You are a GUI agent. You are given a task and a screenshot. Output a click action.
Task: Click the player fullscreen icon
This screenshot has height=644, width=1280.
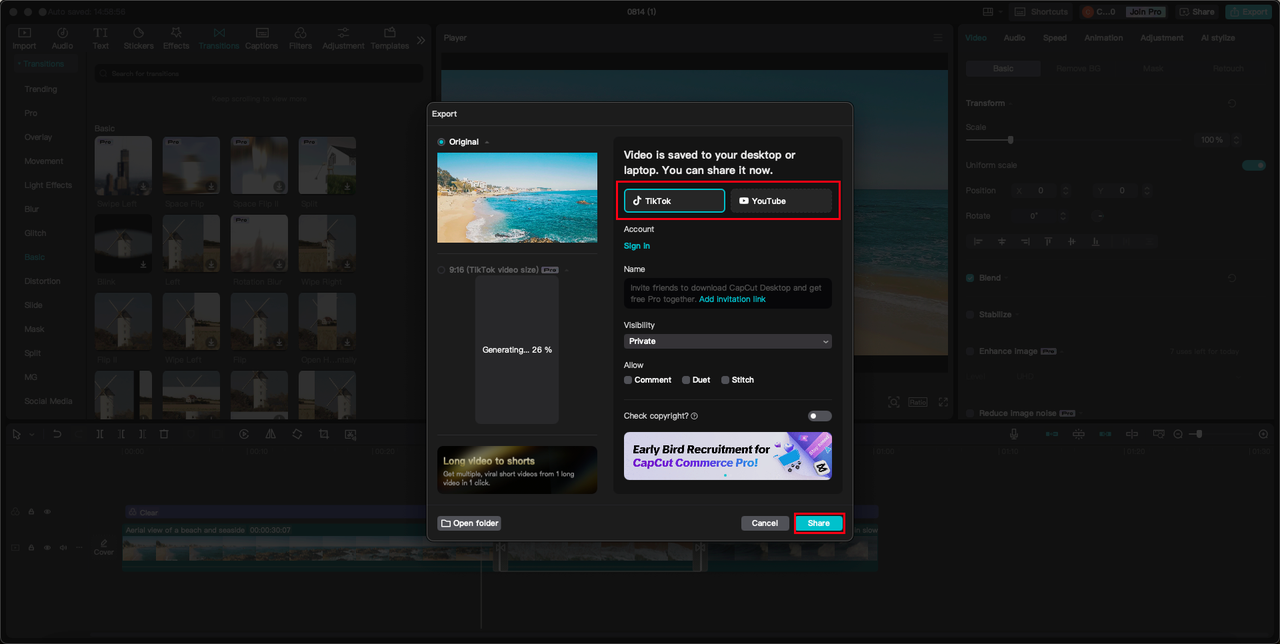942,402
